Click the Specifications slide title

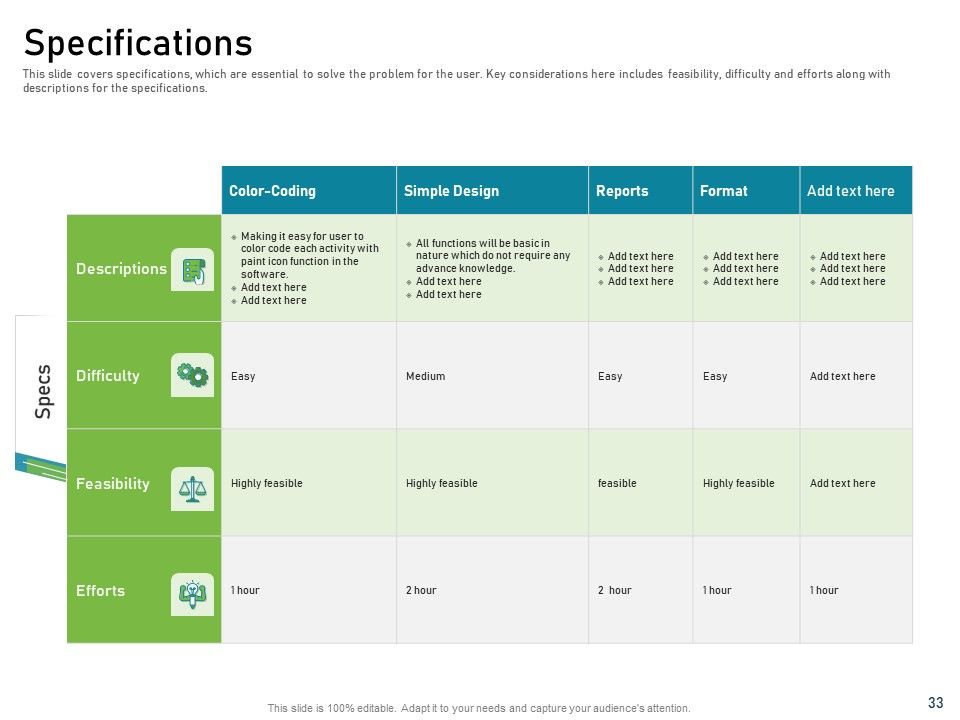coord(138,43)
